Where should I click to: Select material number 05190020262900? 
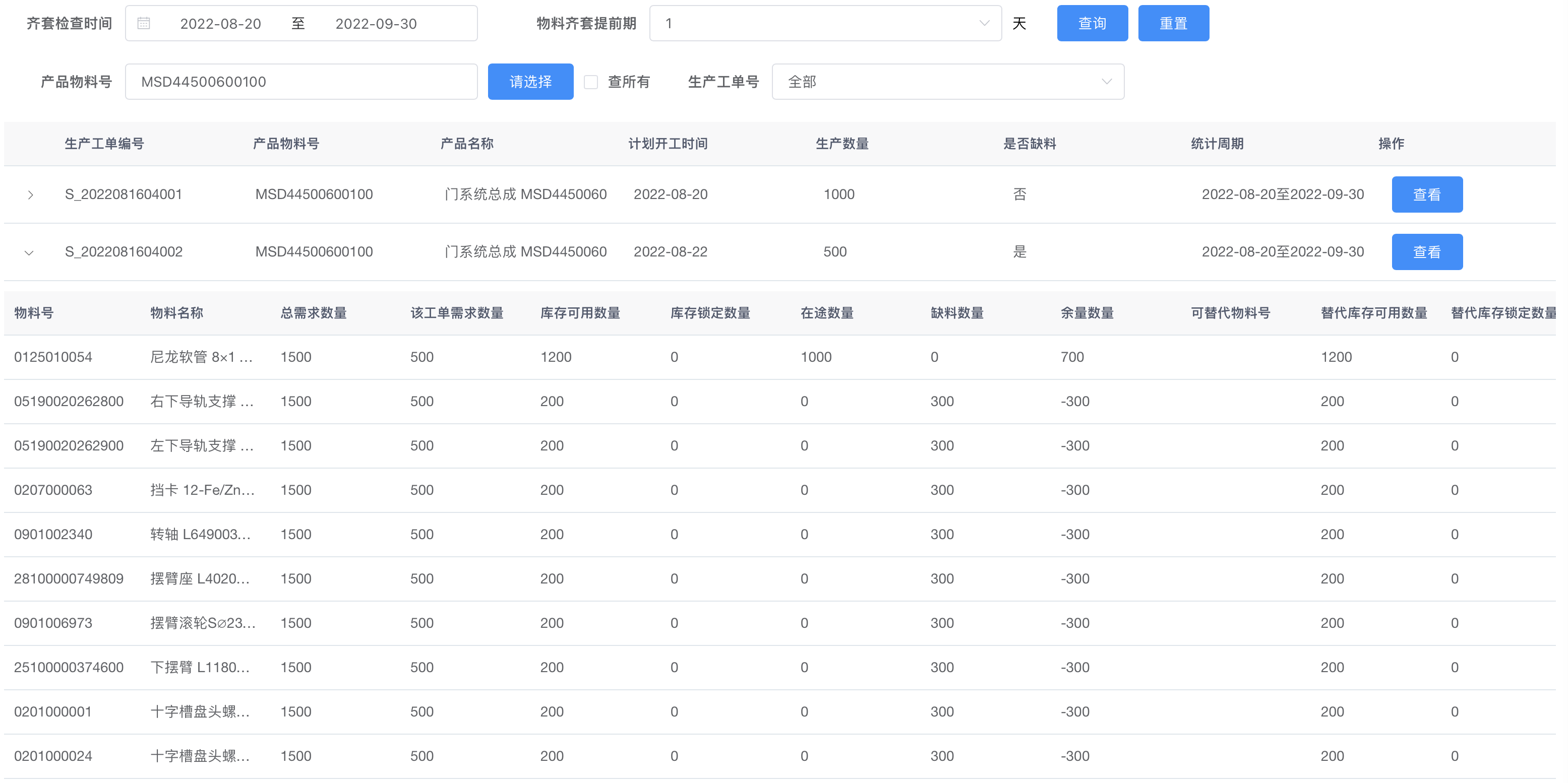tap(69, 446)
